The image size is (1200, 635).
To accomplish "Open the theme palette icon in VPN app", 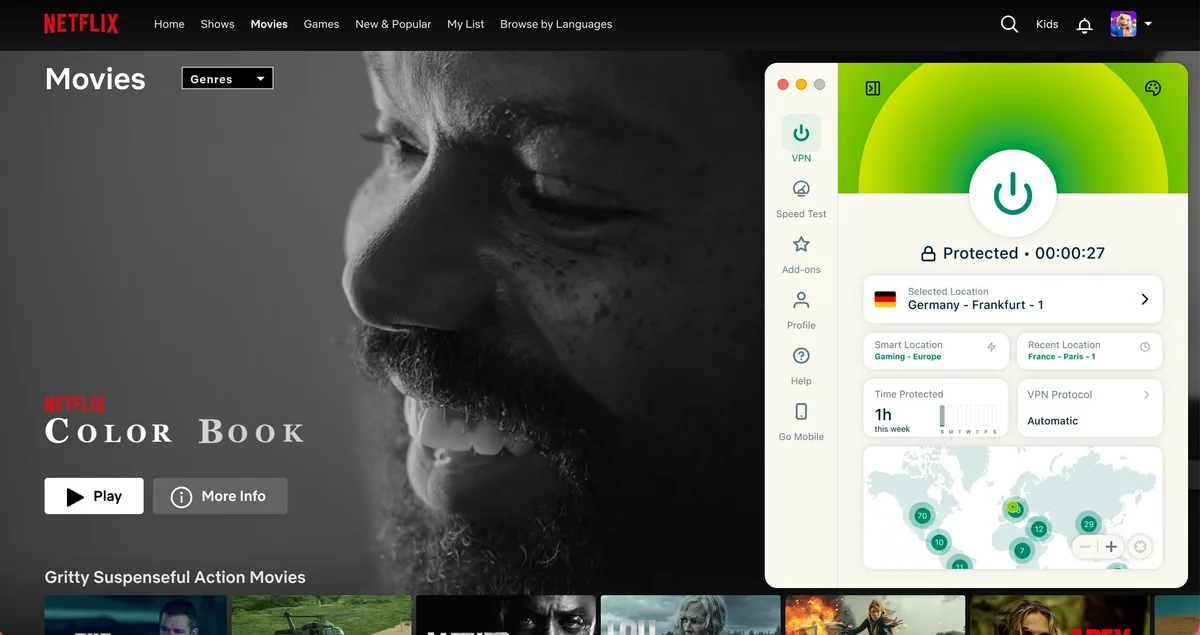I will (1152, 88).
